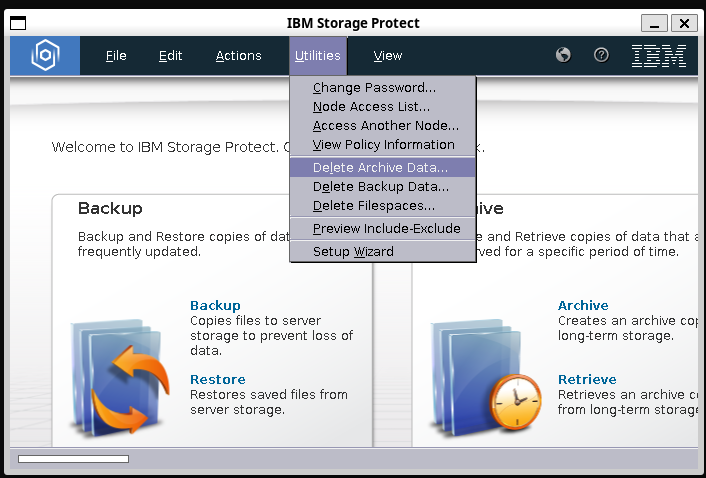The width and height of the screenshot is (706, 478).
Task: Open the help question mark icon
Action: tap(601, 55)
